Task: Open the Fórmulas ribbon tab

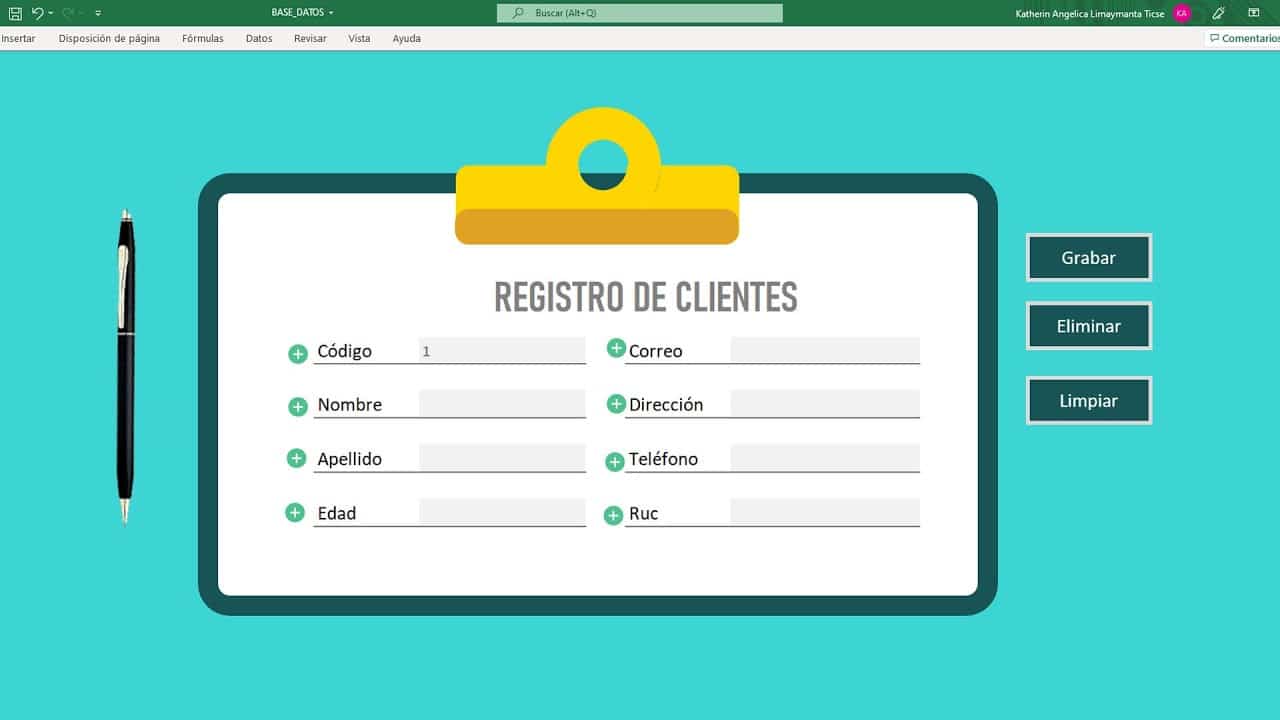Action: tap(203, 38)
